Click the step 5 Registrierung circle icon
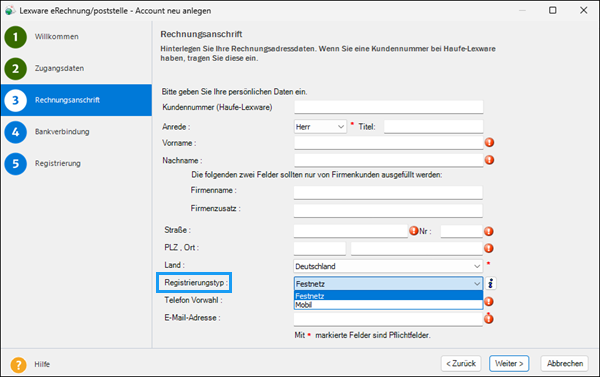Viewport: 600px width, 377px height. (x=15, y=164)
